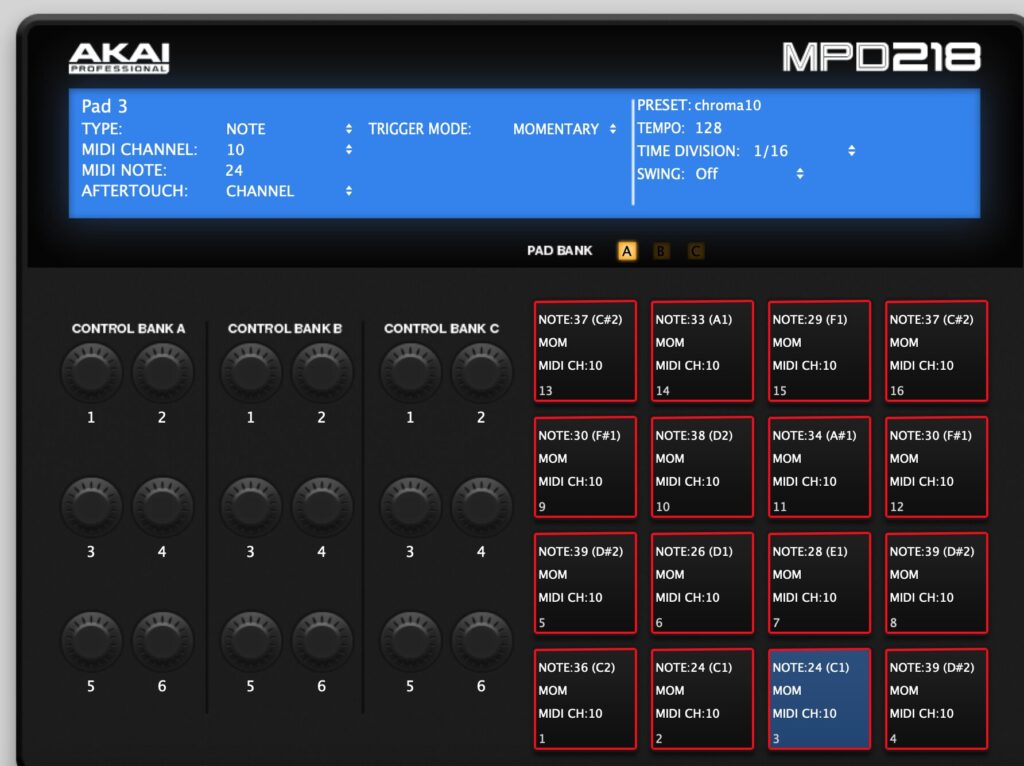The image size is (1024, 766).
Task: Click knob 4 in Control Bank B
Action: point(322,507)
